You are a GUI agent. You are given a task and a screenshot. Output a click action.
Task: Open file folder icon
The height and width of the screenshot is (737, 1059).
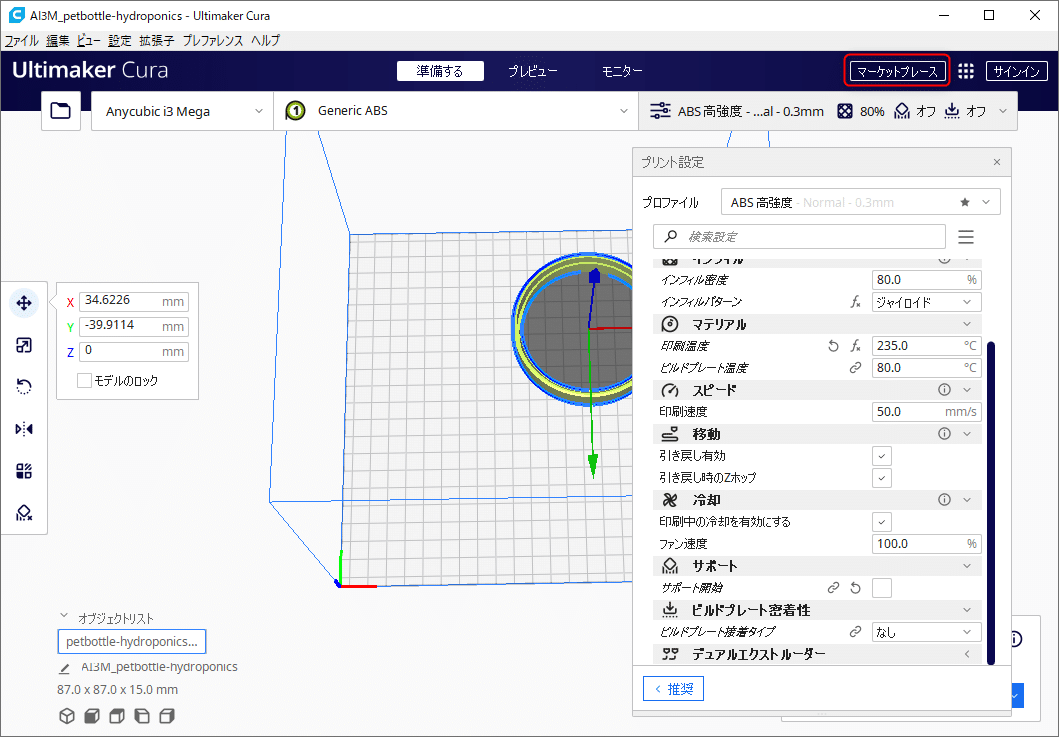[61, 111]
